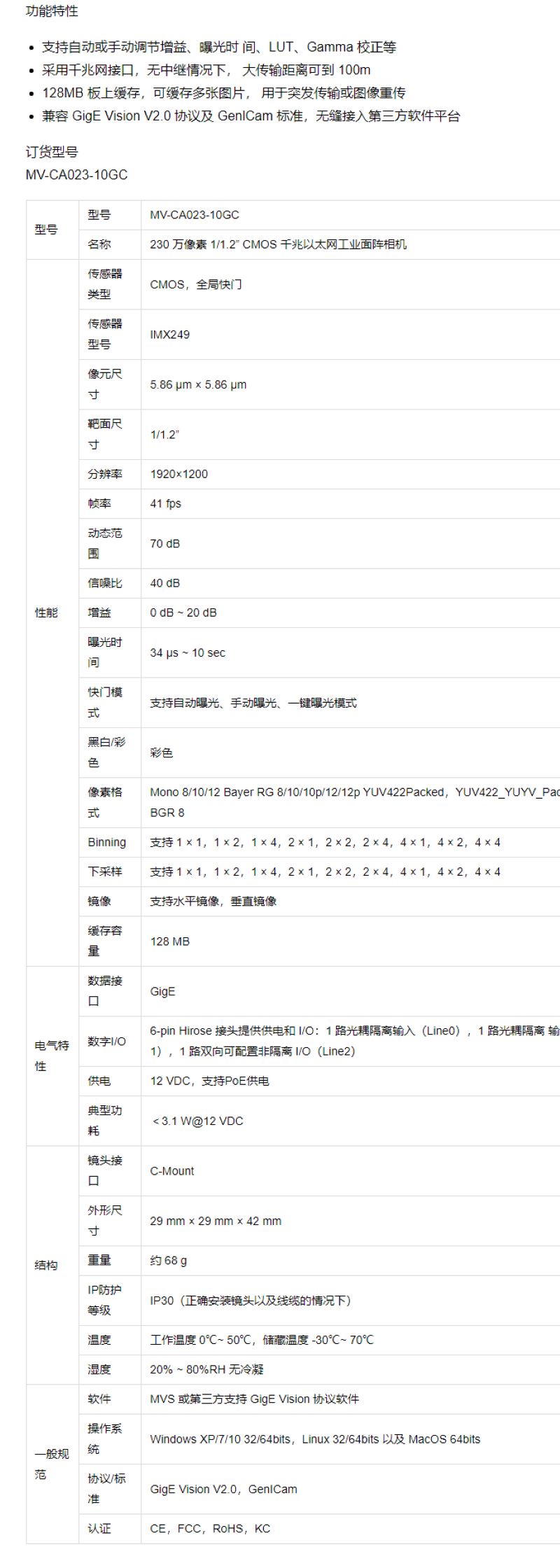
Task: Click the weight value 约 68 g
Action: coord(168,1261)
